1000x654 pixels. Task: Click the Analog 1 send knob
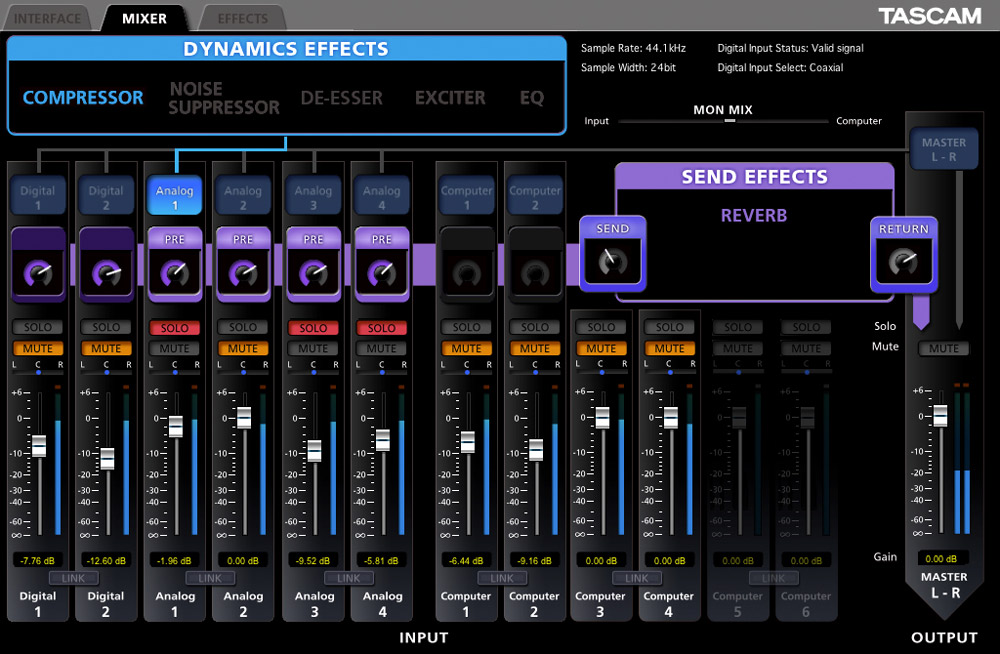click(175, 272)
